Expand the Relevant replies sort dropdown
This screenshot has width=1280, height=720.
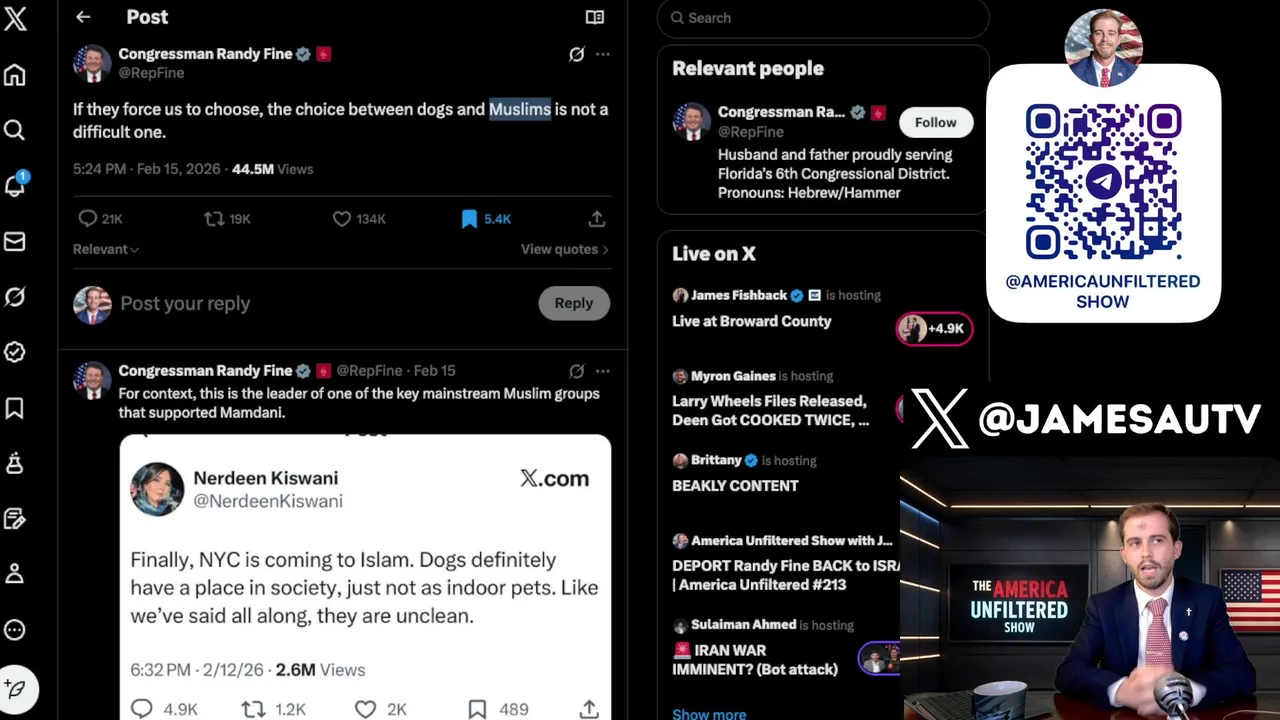coord(106,249)
